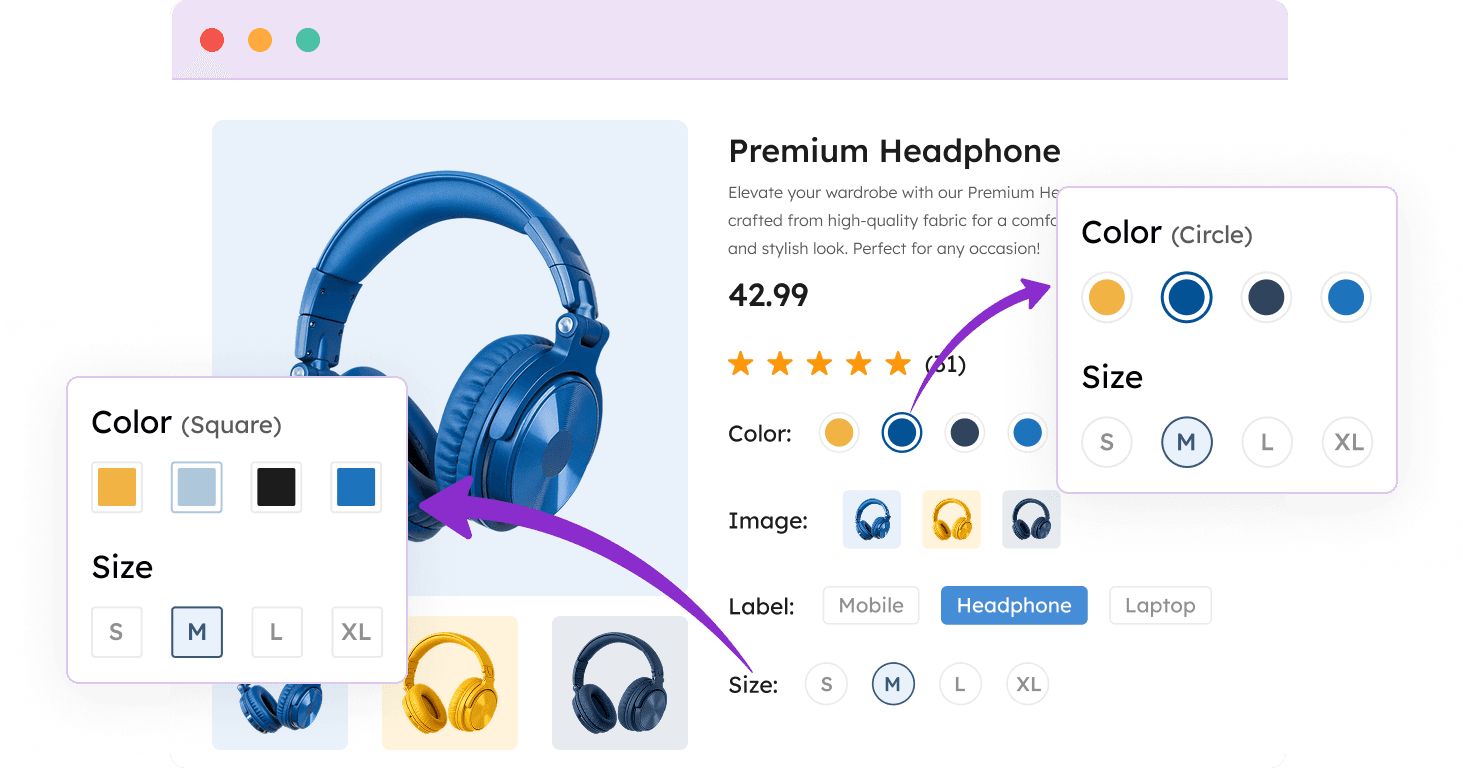
Task: Select square size L in Square panel
Action: tap(276, 632)
